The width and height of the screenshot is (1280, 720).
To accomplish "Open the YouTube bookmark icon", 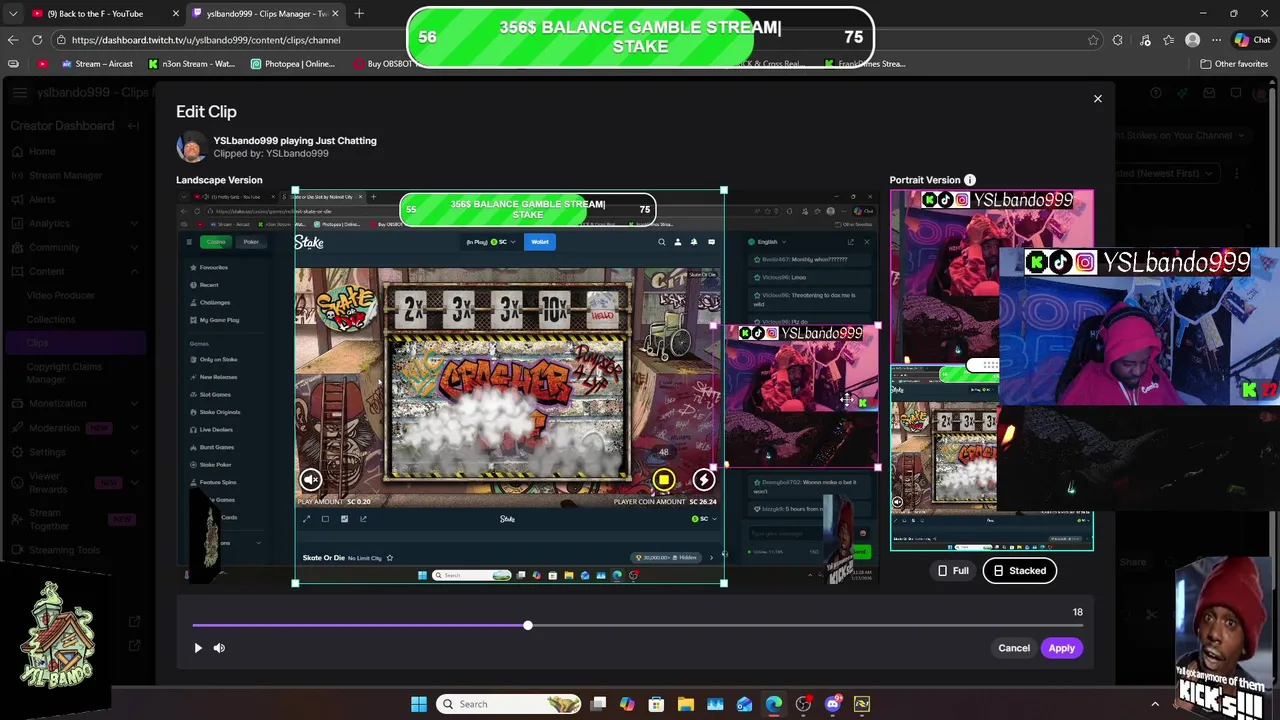I will (x=42, y=64).
